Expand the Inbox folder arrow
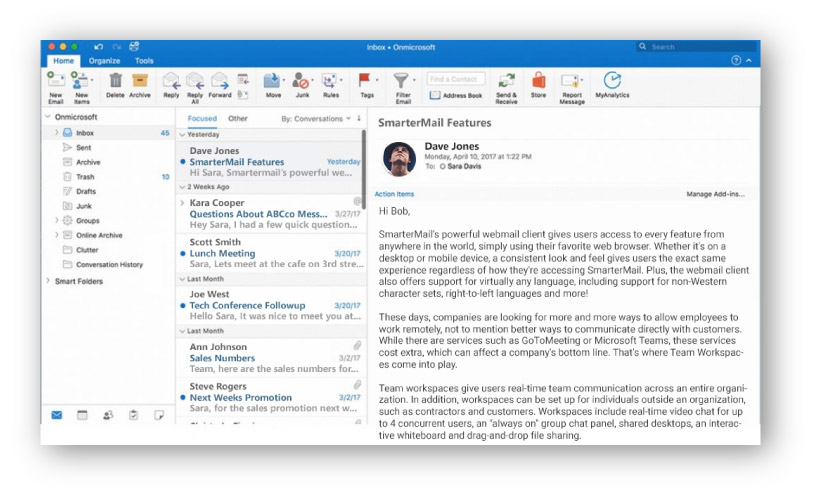The image size is (816, 495). point(56,133)
